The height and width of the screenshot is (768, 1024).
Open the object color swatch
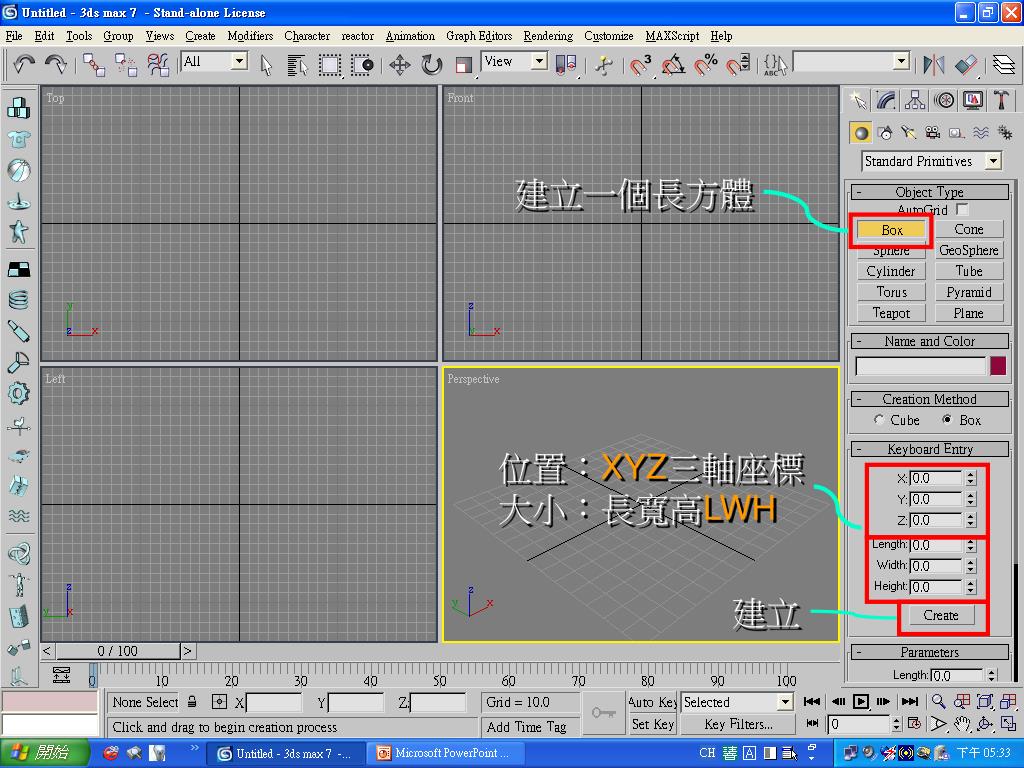[x=998, y=366]
